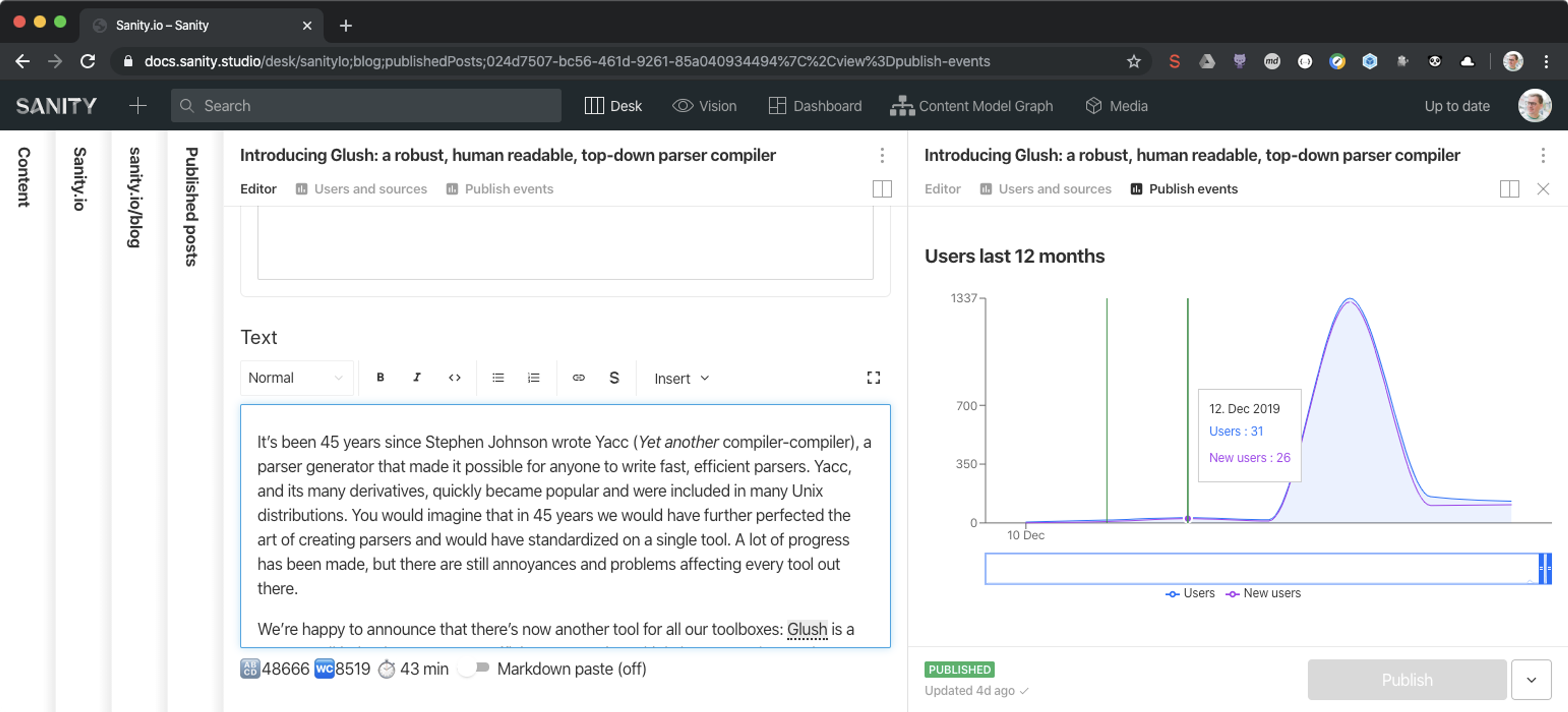
Task: Reload the browser page
Action: [88, 61]
